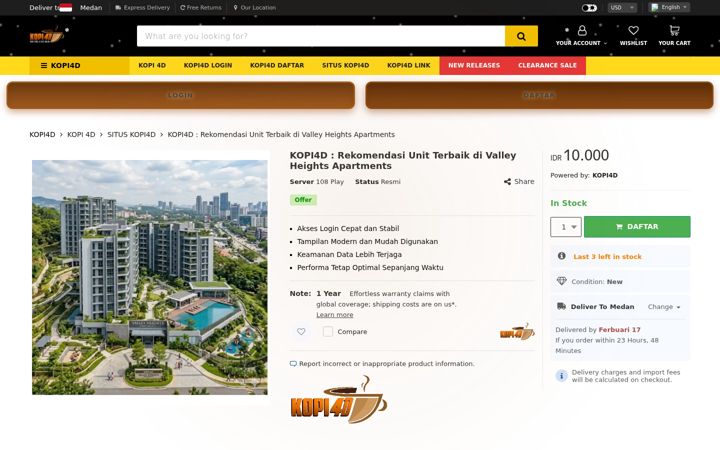
Task: Expand the quantity selector dropdown
Action: [566, 227]
